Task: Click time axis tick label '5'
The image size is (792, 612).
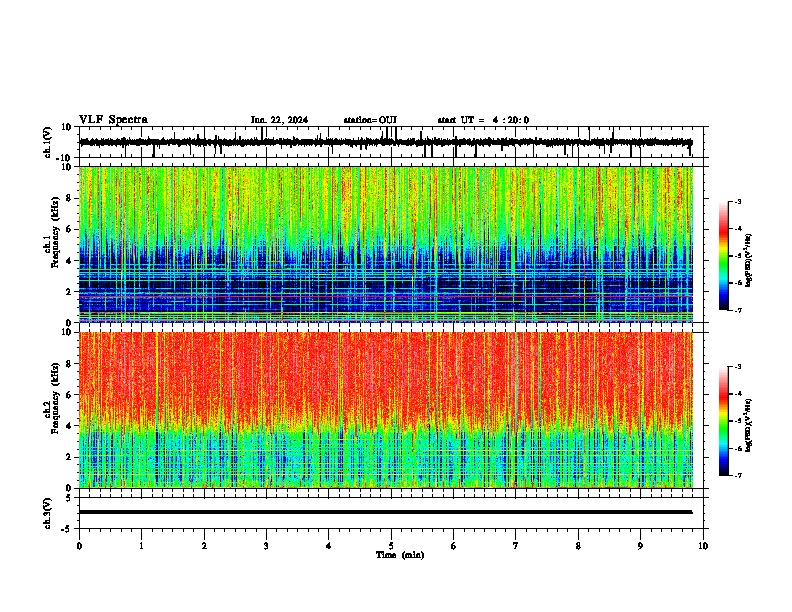Action: (391, 546)
